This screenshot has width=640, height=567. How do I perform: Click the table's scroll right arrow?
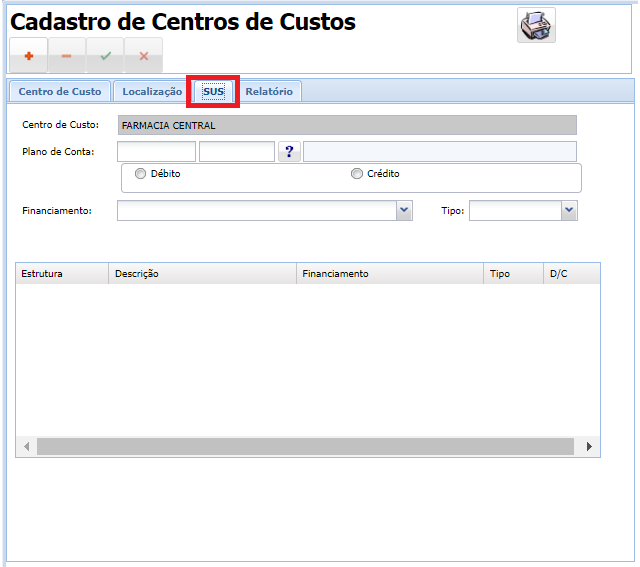[589, 446]
